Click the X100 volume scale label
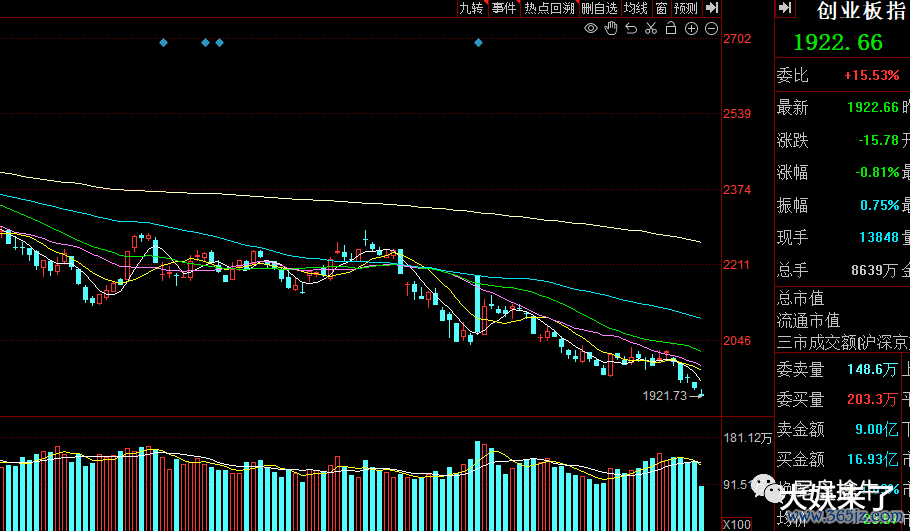This screenshot has width=910, height=531. 737,523
